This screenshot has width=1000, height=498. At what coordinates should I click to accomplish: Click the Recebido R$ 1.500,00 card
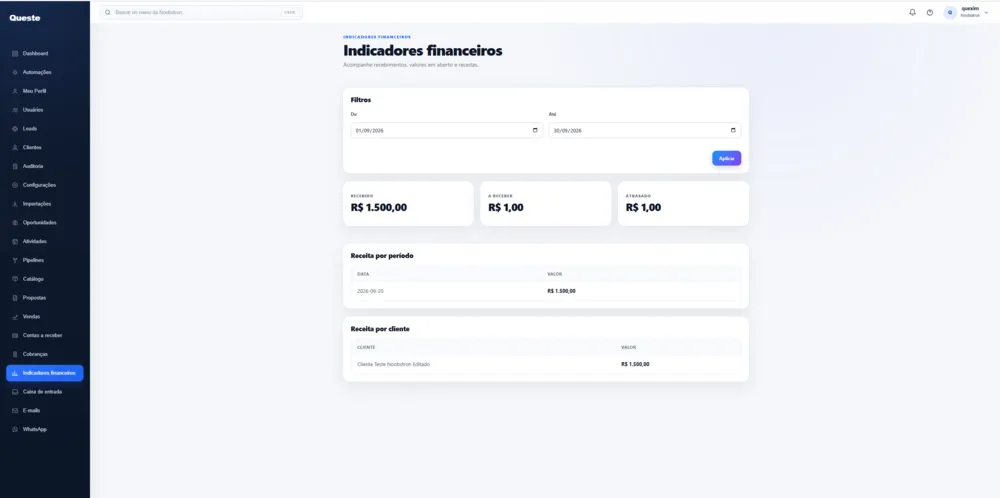click(408, 203)
